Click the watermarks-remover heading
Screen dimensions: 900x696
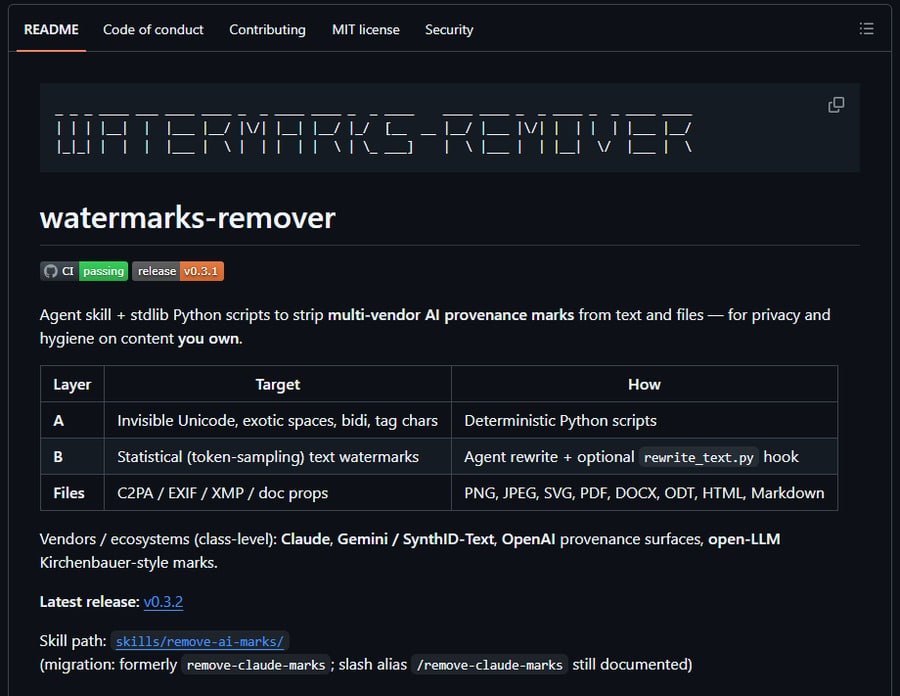tap(188, 218)
